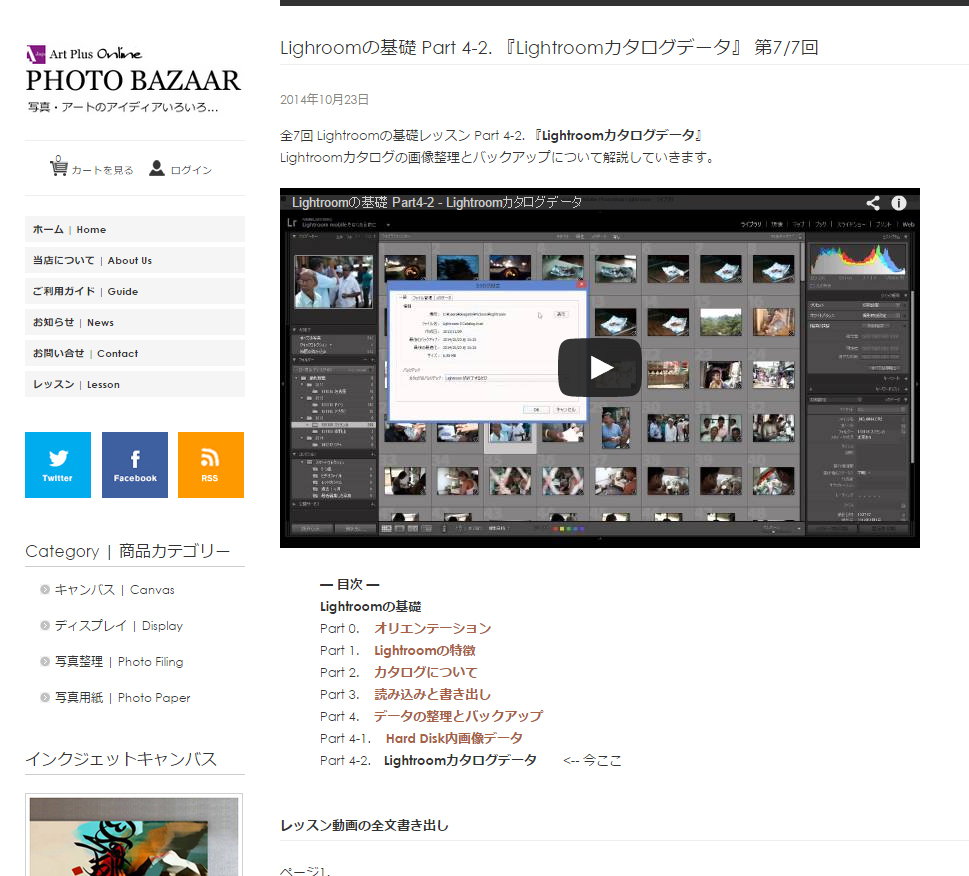Click bullet icon beside Photo Paper
Viewport: 969px width, 876px height.
pyautogui.click(x=45, y=697)
